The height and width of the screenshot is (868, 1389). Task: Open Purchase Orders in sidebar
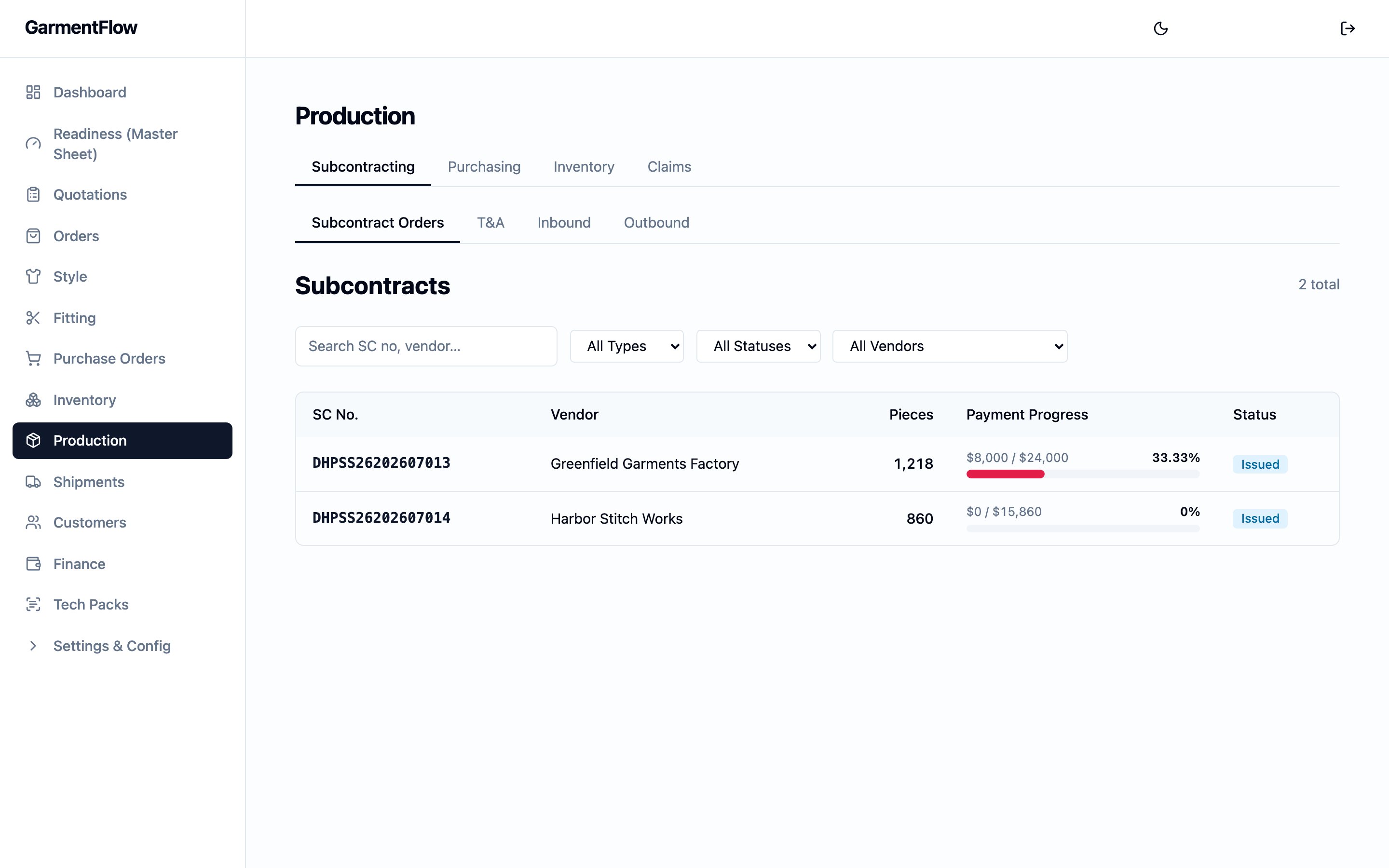[x=122, y=359]
